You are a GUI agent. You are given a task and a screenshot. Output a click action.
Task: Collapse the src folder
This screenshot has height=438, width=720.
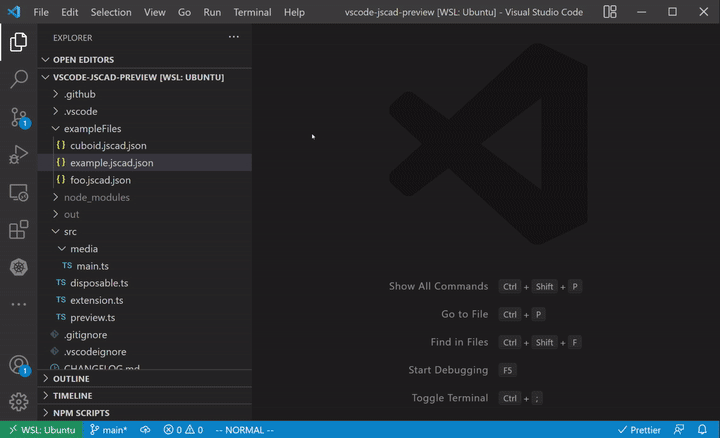(145, 231)
